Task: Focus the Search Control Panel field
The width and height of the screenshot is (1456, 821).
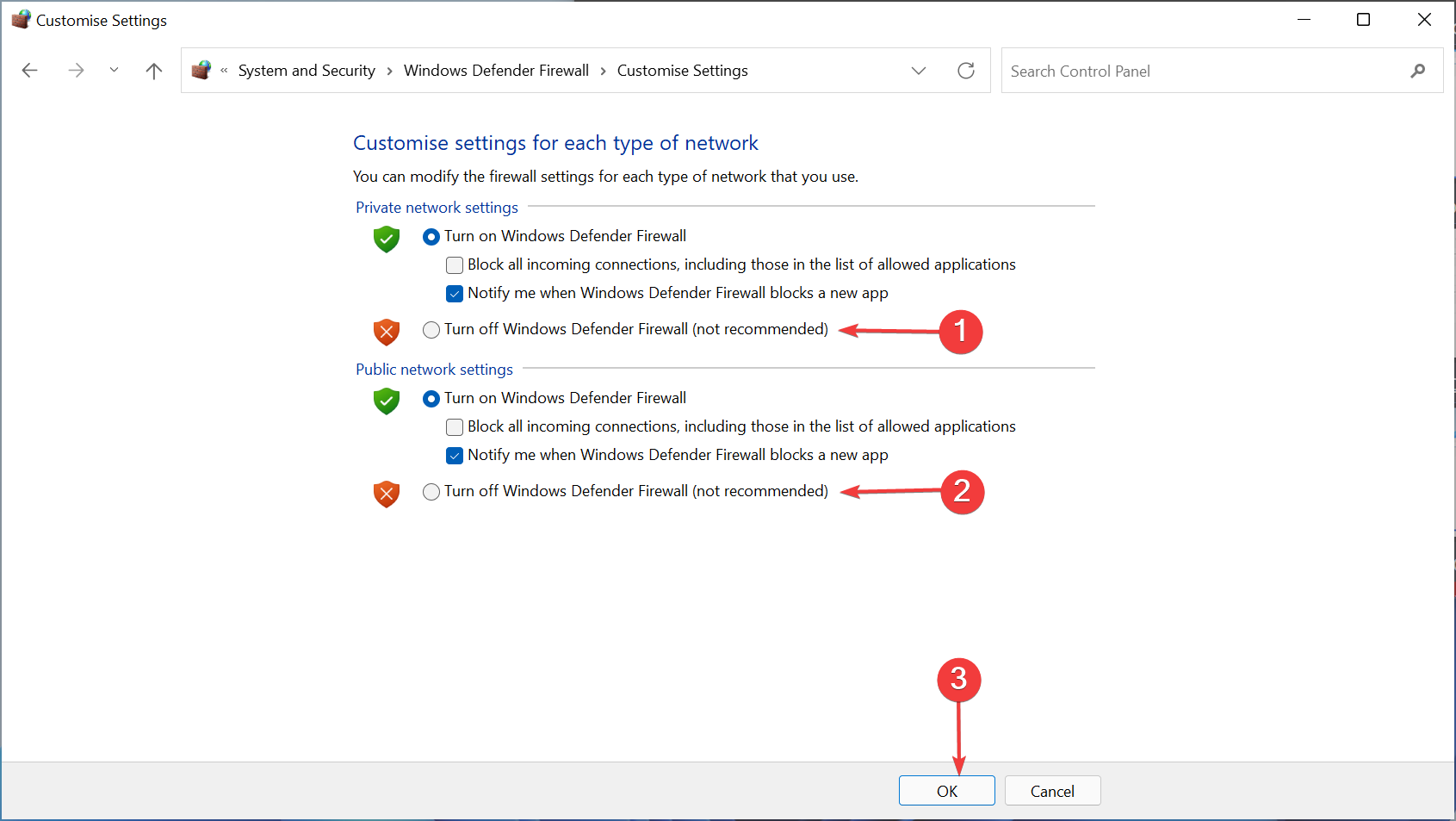Action: tap(1222, 71)
